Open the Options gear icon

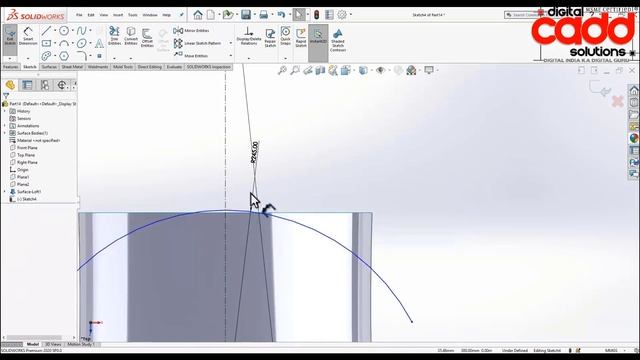click(x=342, y=15)
